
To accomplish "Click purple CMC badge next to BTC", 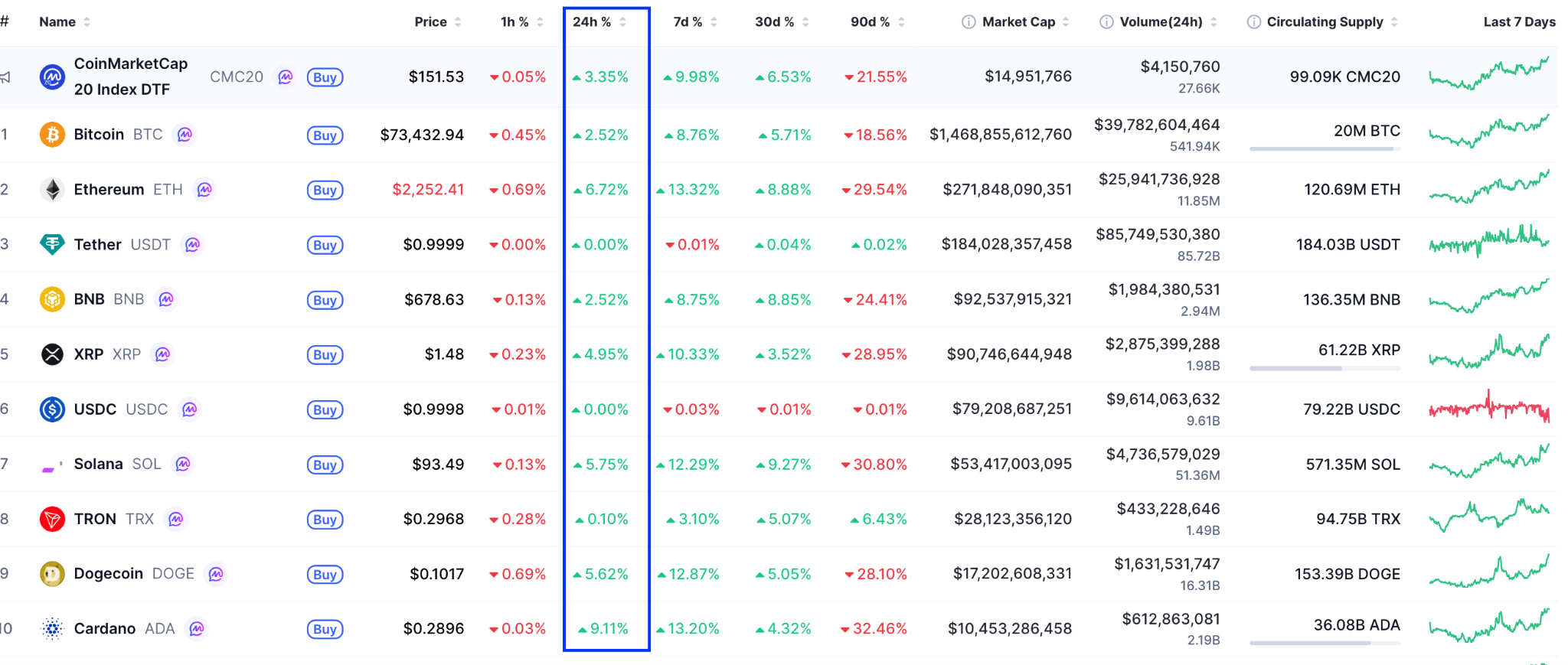I will point(185,135).
